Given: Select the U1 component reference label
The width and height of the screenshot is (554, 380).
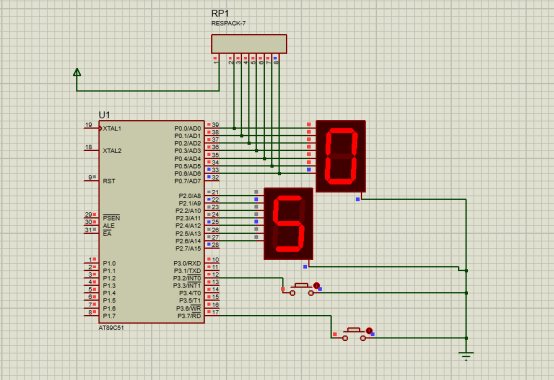Looking at the screenshot, I should (x=104, y=115).
